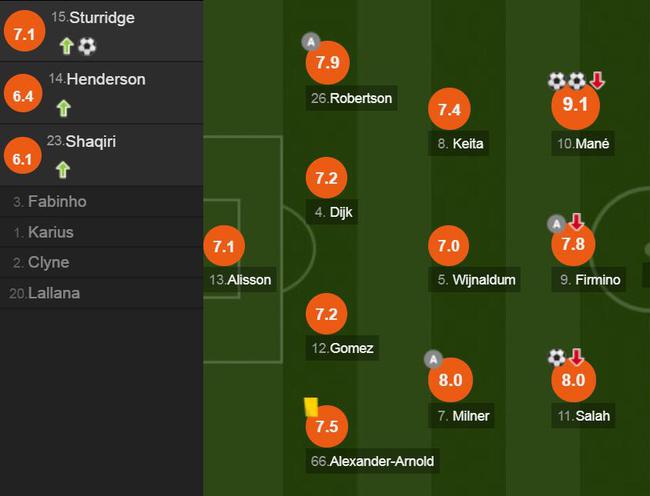Click the green substitution arrow under Shaqiri

[x=63, y=170]
